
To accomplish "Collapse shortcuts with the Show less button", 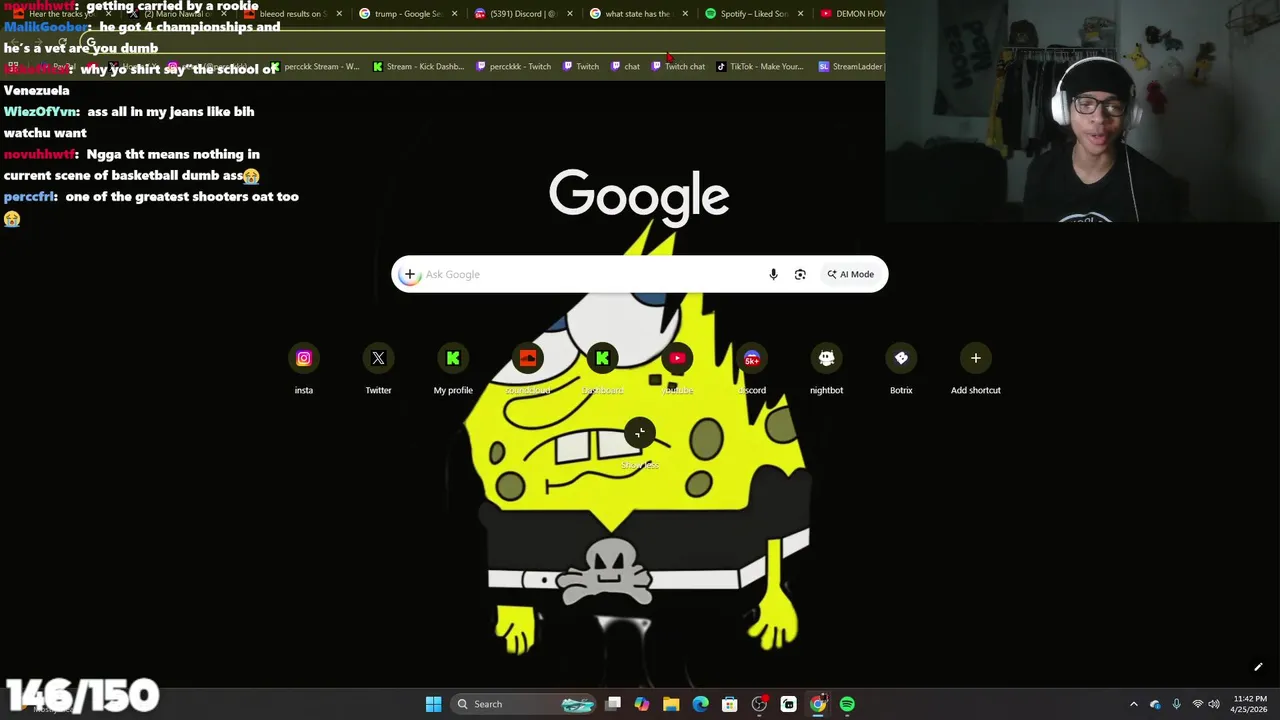I will [x=640, y=433].
